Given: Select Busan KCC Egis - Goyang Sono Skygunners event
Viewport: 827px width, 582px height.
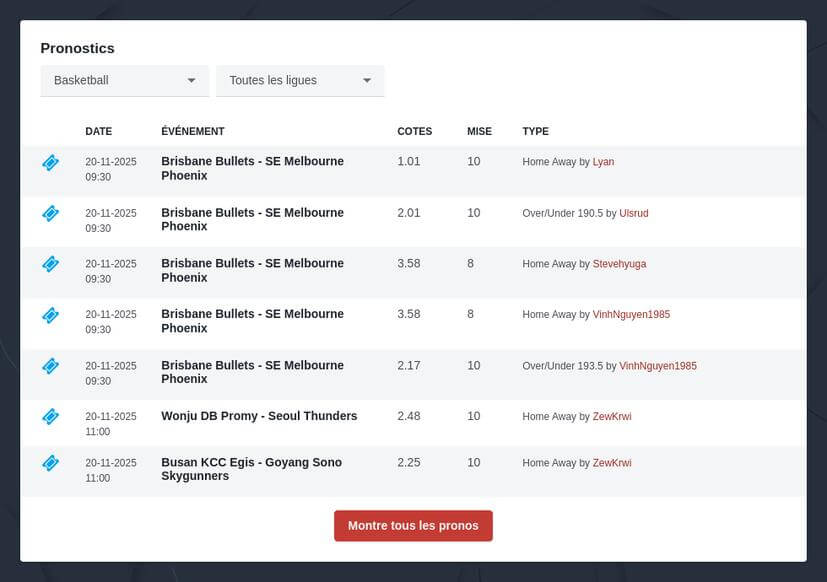Looking at the screenshot, I should click(x=251, y=469).
